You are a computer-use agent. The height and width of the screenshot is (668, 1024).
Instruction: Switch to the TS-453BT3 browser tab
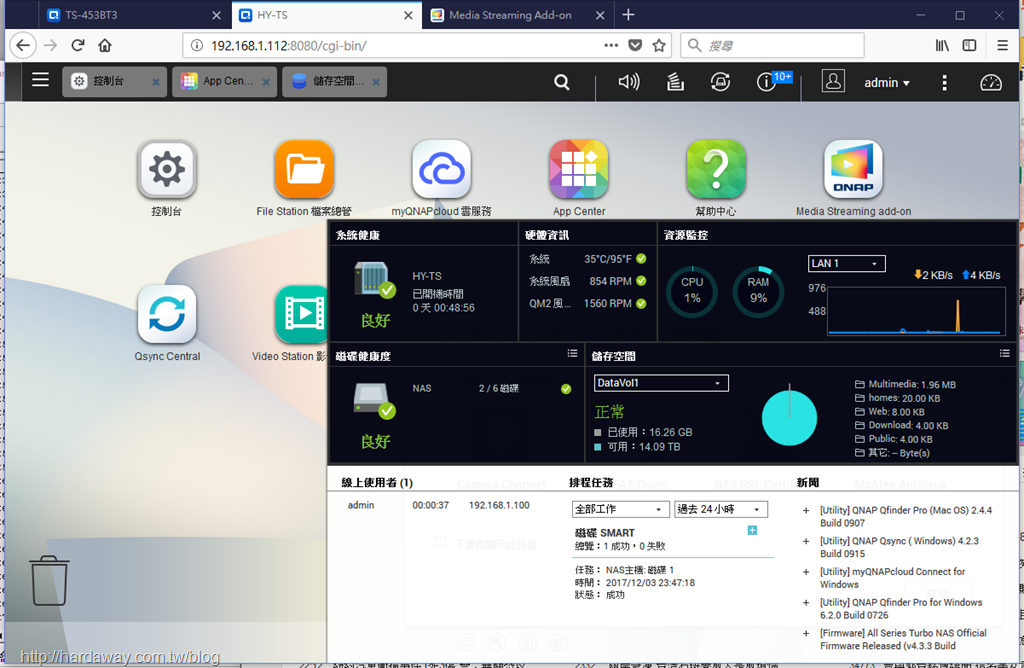(x=135, y=15)
